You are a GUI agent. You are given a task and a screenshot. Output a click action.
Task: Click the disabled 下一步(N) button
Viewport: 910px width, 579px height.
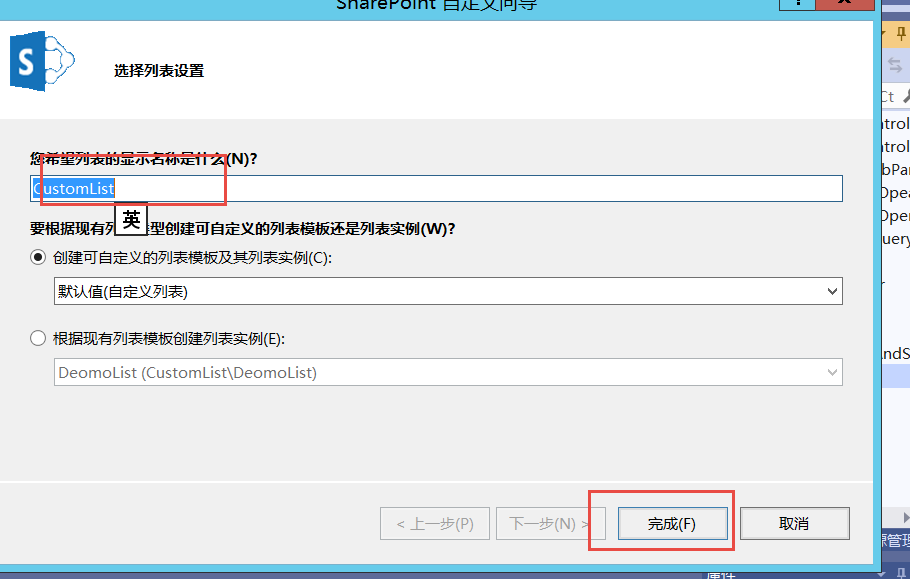[551, 523]
